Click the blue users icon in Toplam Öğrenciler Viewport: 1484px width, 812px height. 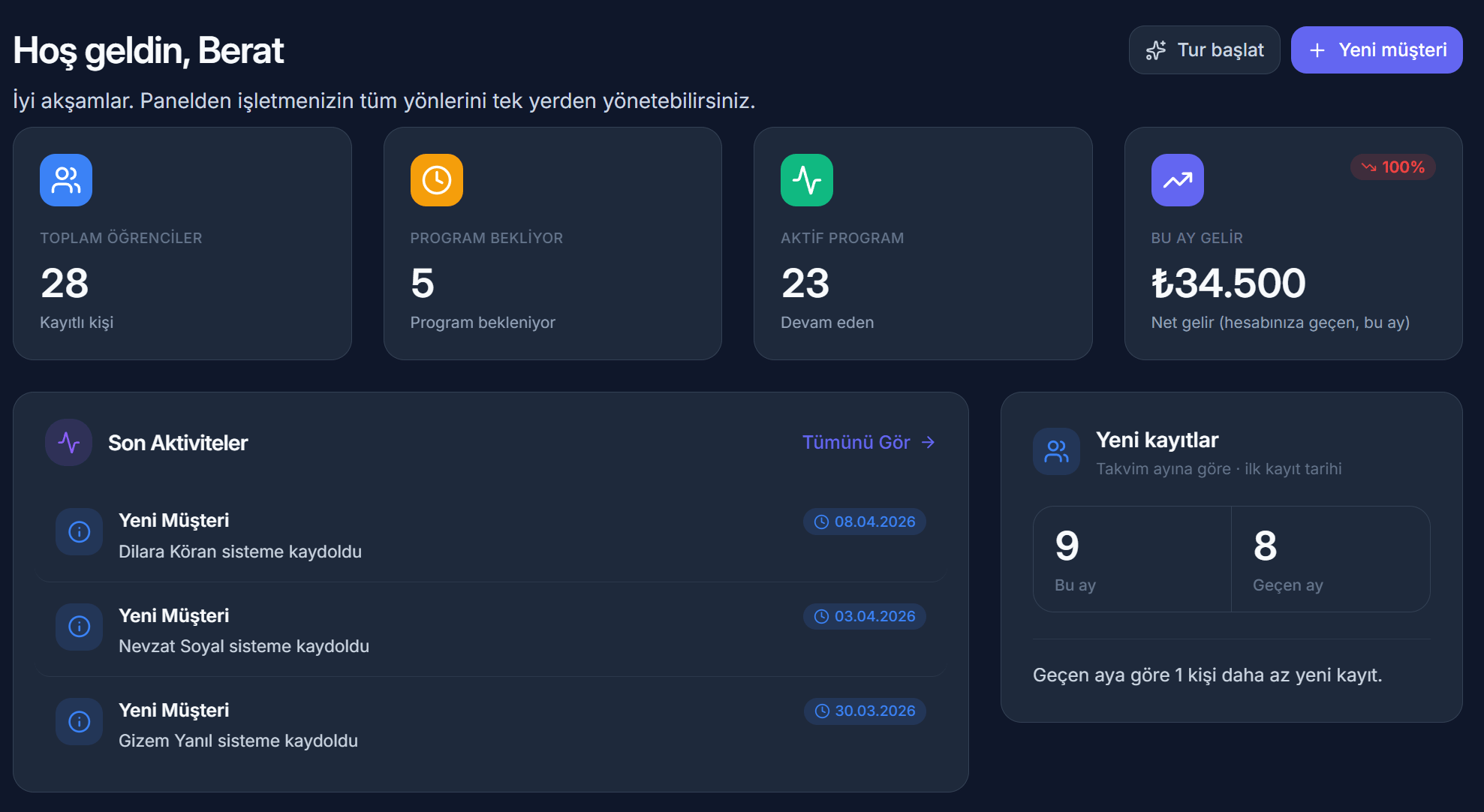66,180
